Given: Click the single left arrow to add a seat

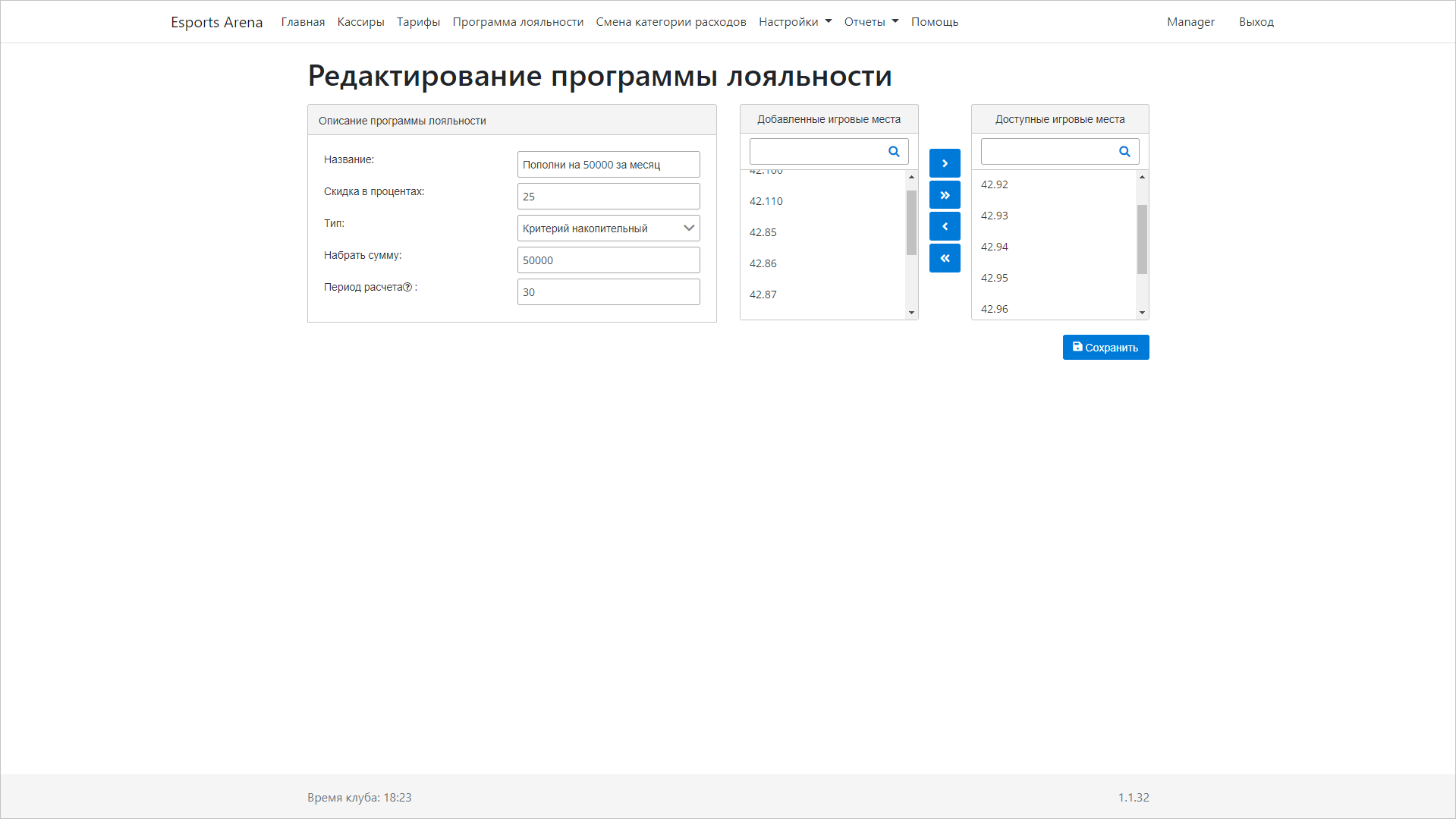Looking at the screenshot, I should [944, 226].
